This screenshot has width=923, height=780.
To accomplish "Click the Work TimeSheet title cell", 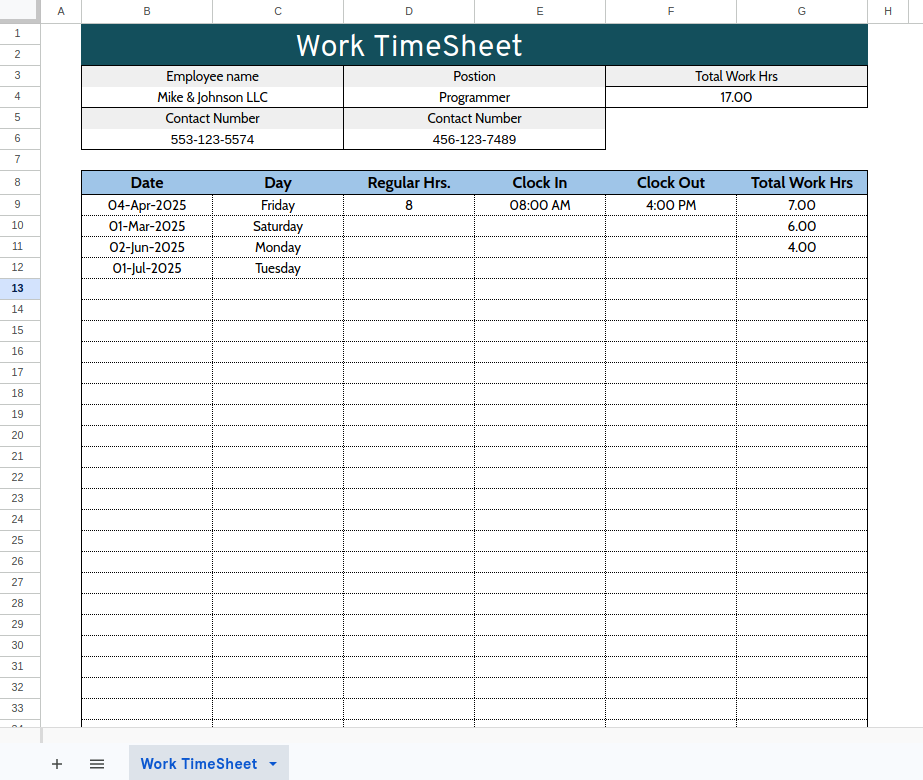I will [x=474, y=45].
